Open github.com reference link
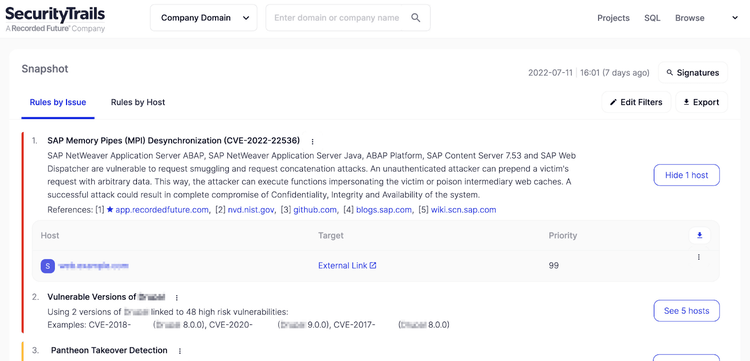The width and height of the screenshot is (750, 361). tap(315, 210)
